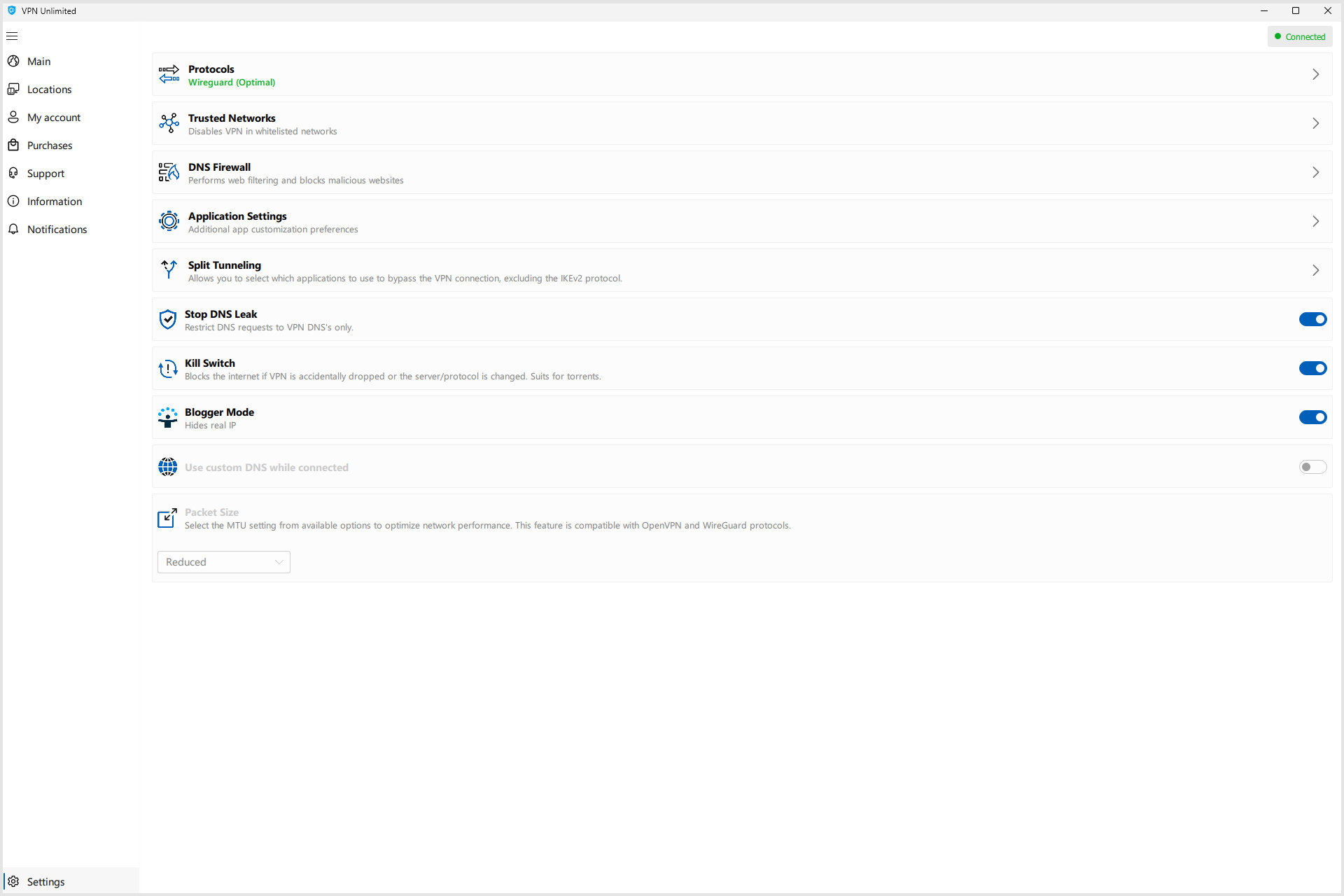Click the Application Settings gear icon
This screenshot has width=1344, height=896.
[167, 221]
